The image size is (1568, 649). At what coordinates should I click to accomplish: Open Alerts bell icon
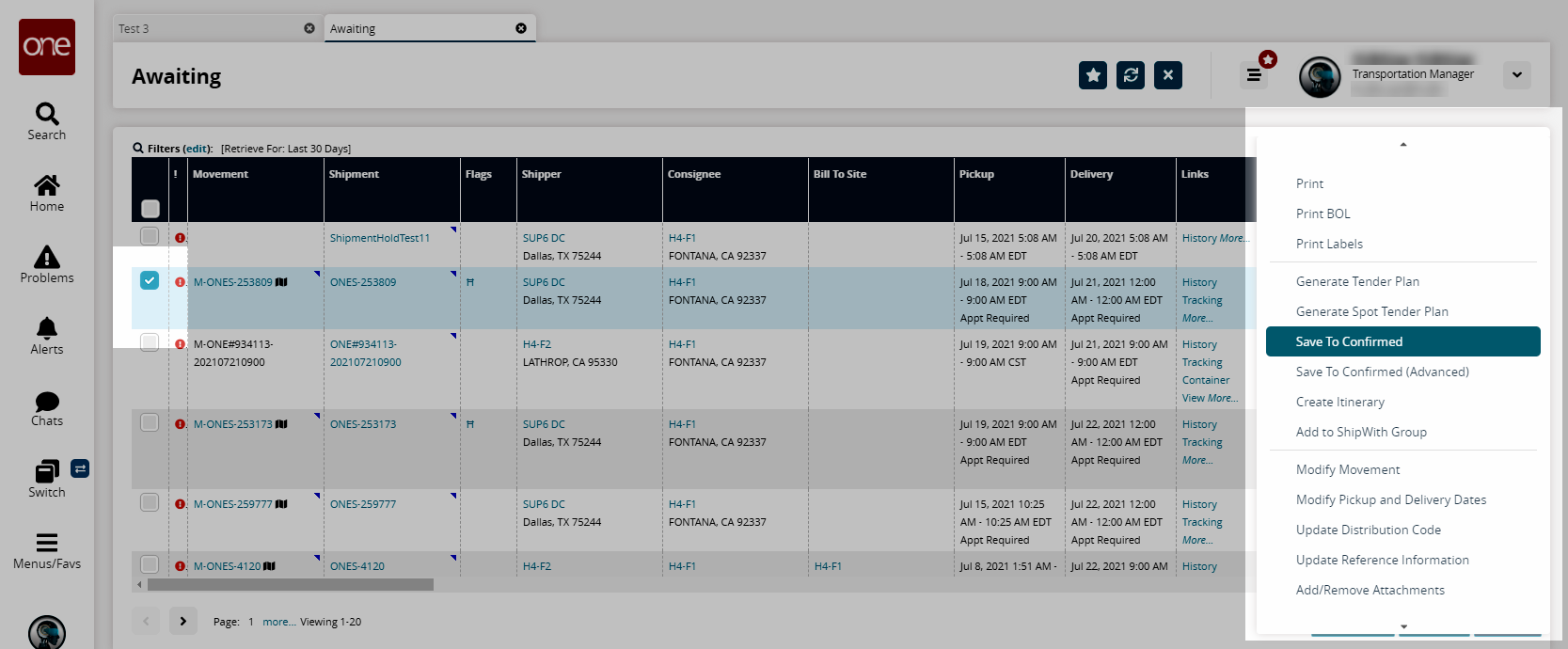tap(47, 328)
